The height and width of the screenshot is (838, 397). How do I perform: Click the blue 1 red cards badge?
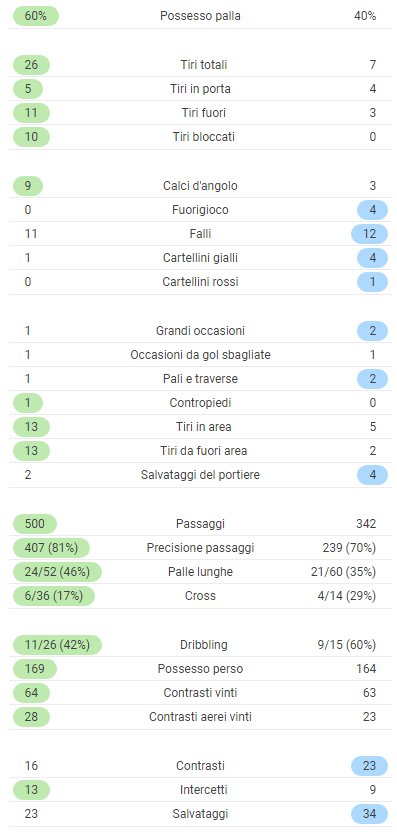372,282
